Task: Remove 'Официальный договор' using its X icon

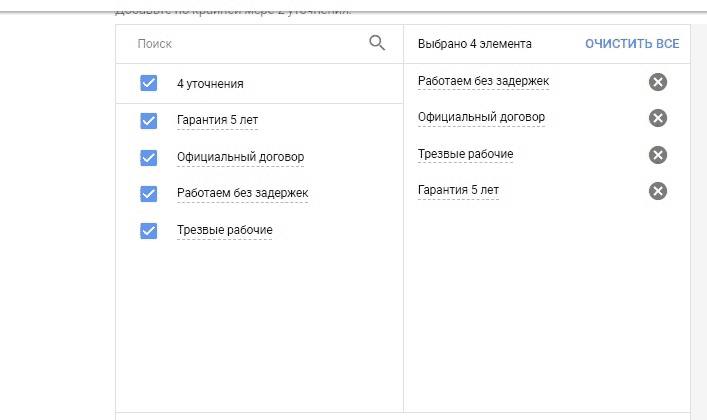Action: 658,118
